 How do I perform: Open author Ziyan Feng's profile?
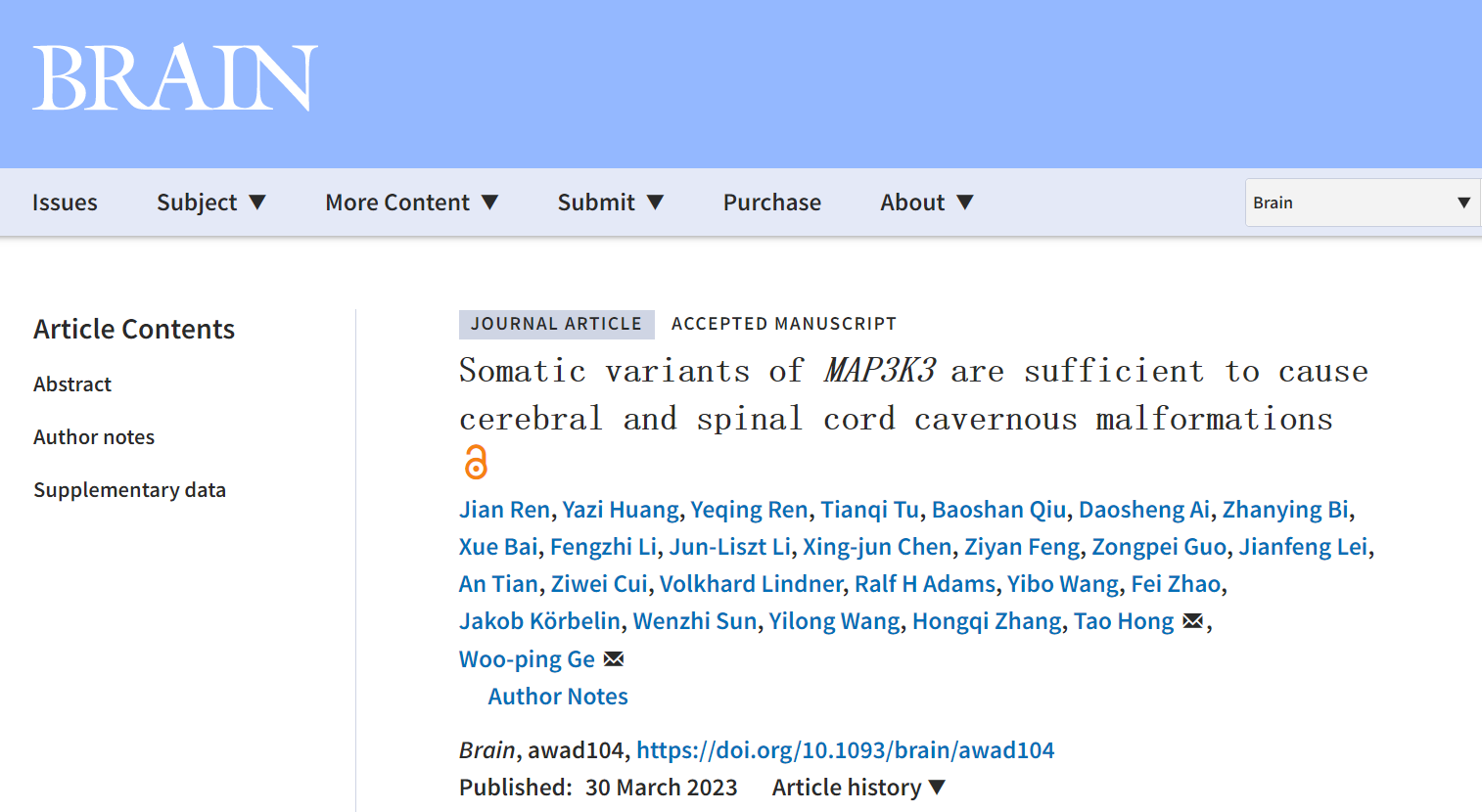[1023, 547]
